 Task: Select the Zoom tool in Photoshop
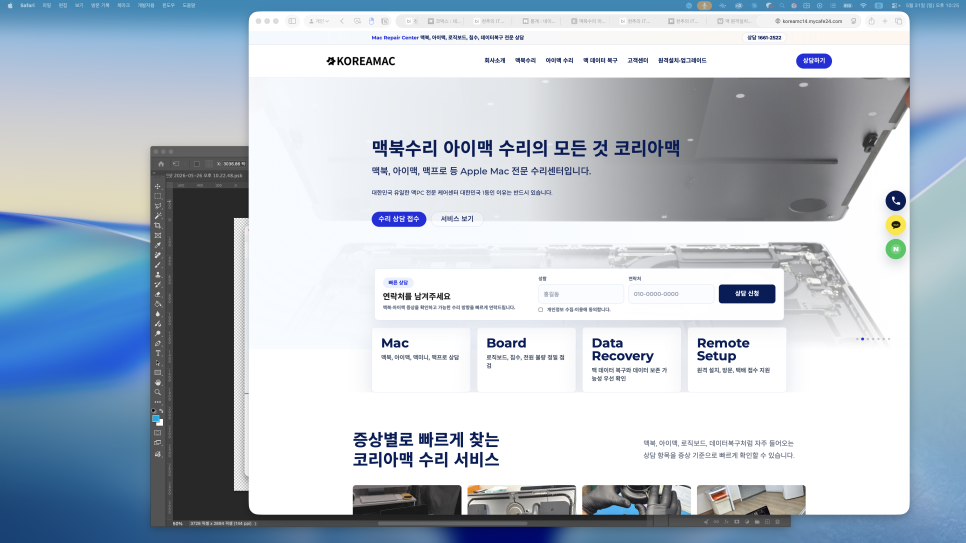(158, 392)
